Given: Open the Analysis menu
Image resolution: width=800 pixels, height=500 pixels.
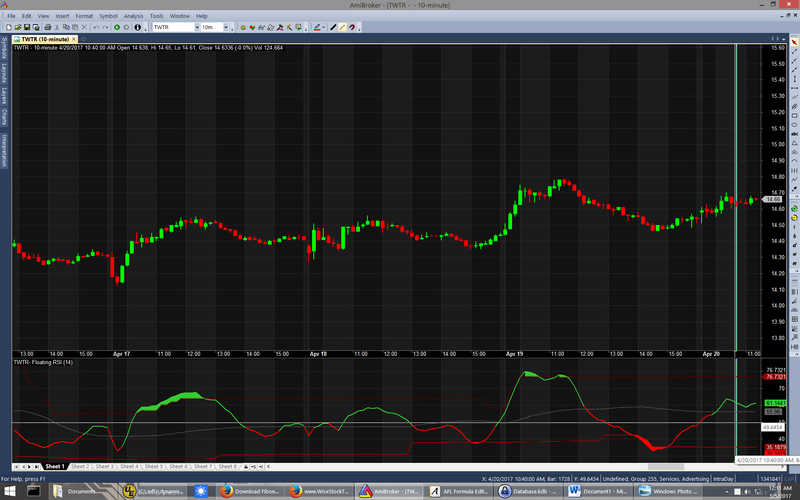Looking at the screenshot, I should point(134,16).
